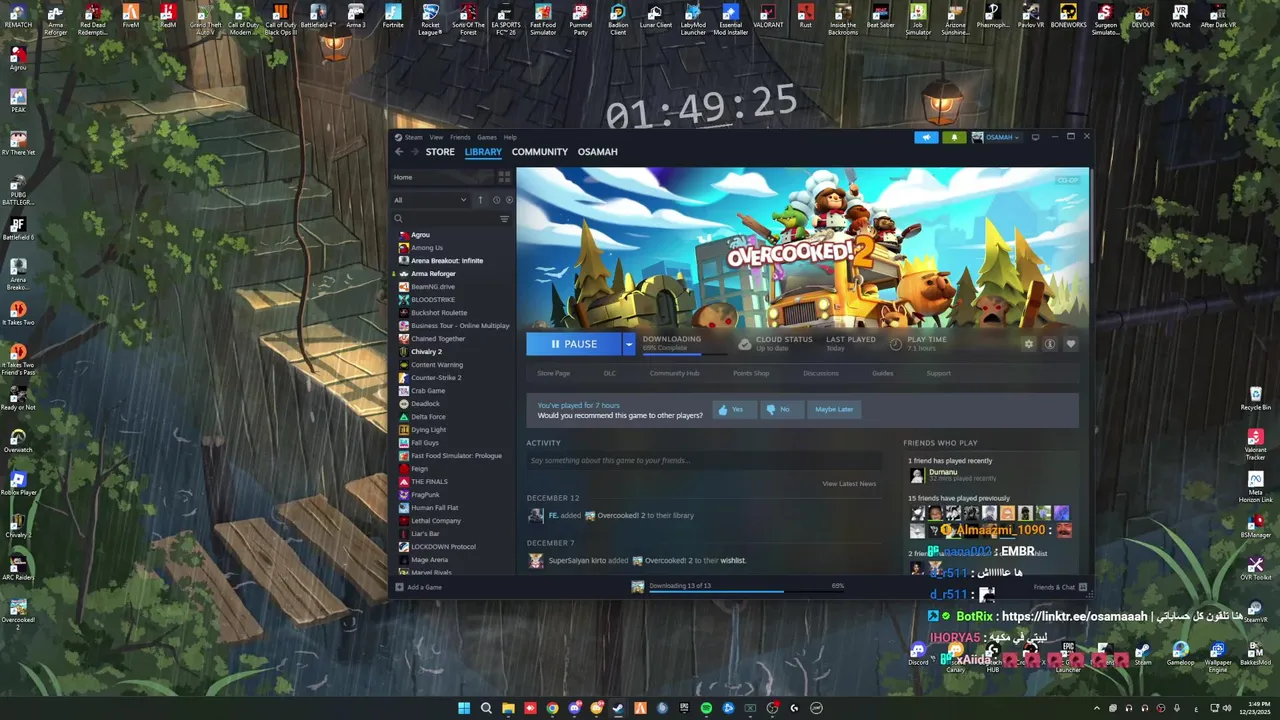The width and height of the screenshot is (1280, 720).
Task: Open Games menu in Steam
Action: 487,137
